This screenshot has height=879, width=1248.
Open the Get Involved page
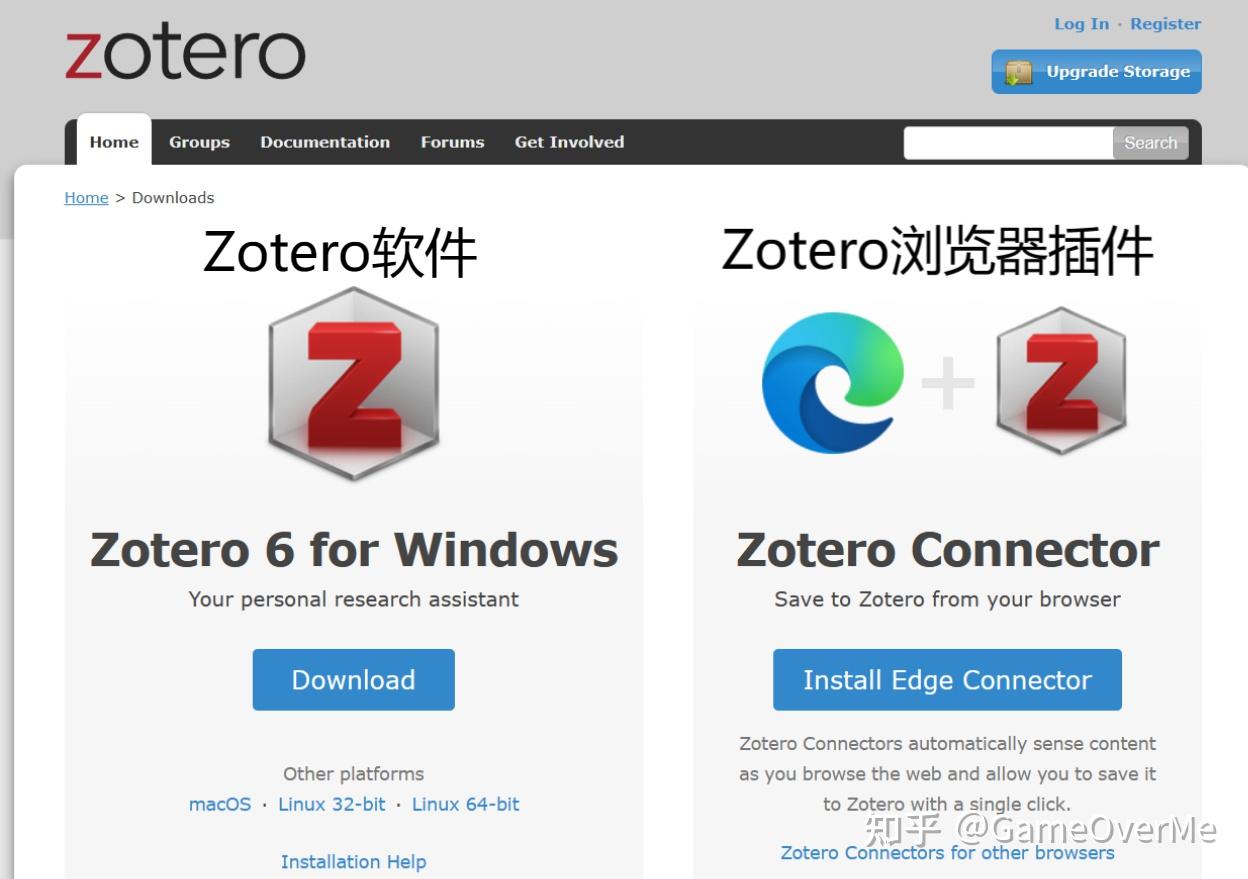(x=569, y=142)
